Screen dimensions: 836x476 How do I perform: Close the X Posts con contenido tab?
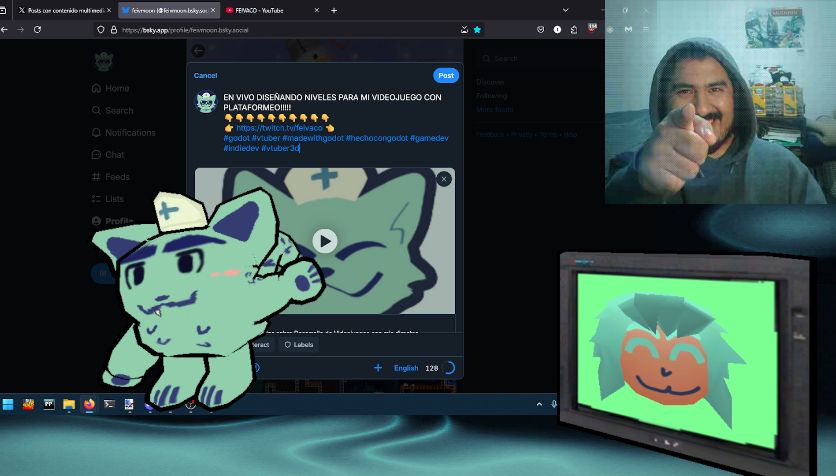click(x=109, y=10)
